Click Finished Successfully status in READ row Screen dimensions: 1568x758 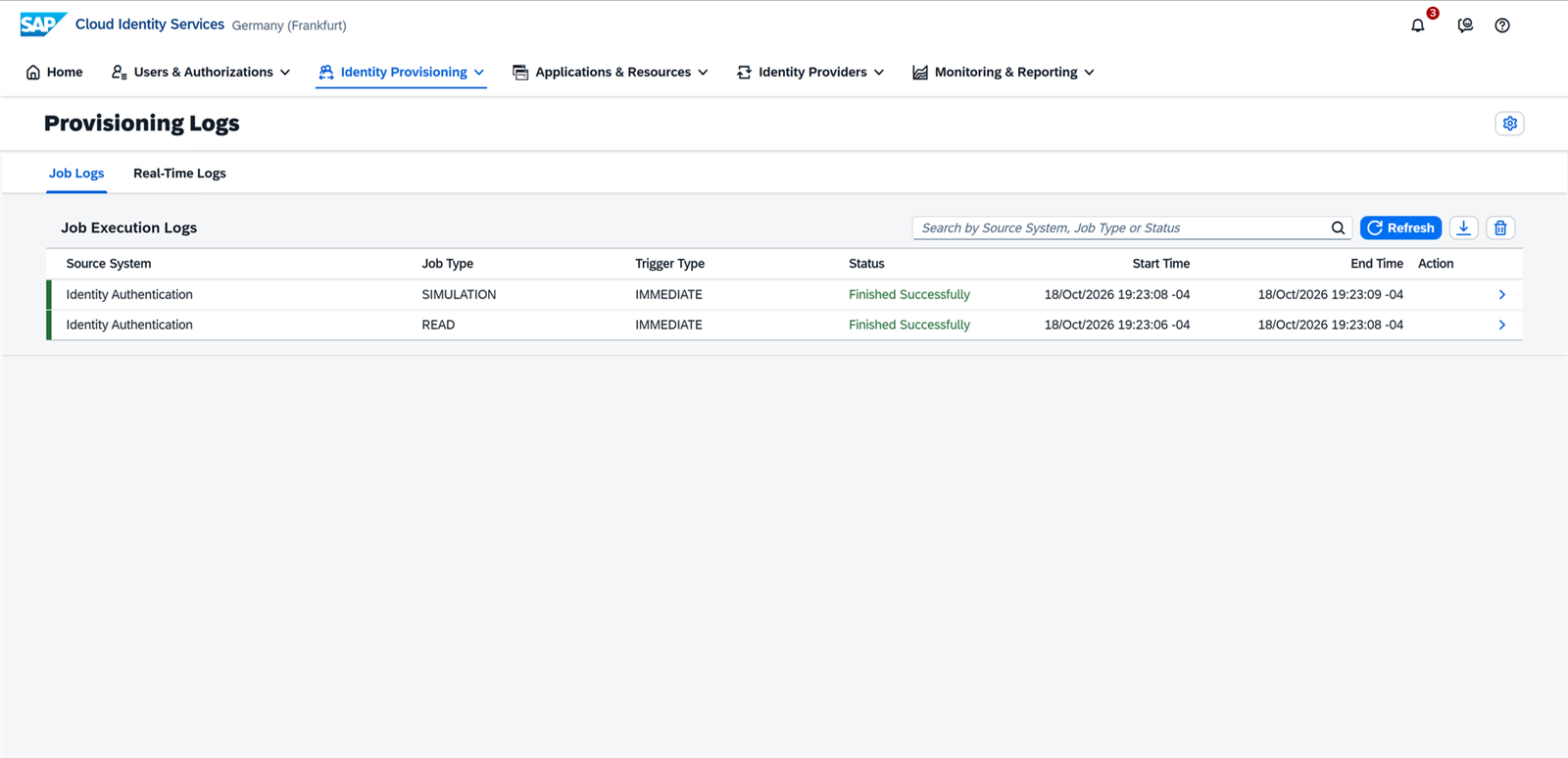(x=909, y=325)
